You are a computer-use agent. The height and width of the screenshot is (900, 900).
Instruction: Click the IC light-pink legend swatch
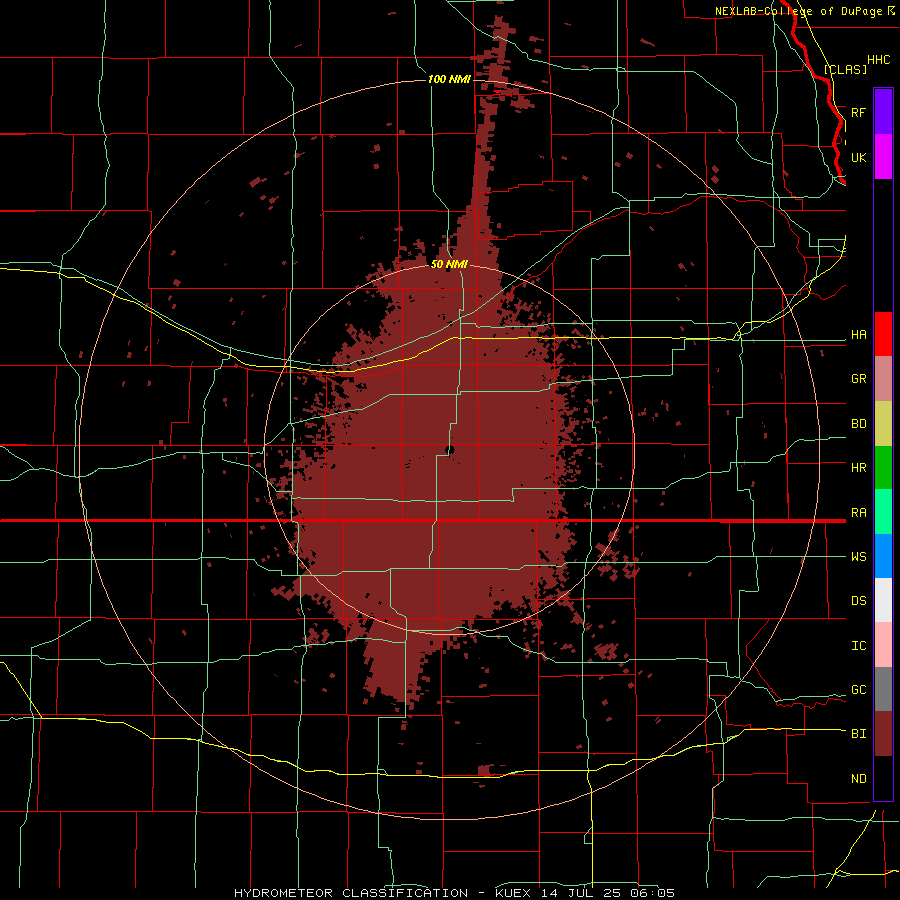coord(883,645)
